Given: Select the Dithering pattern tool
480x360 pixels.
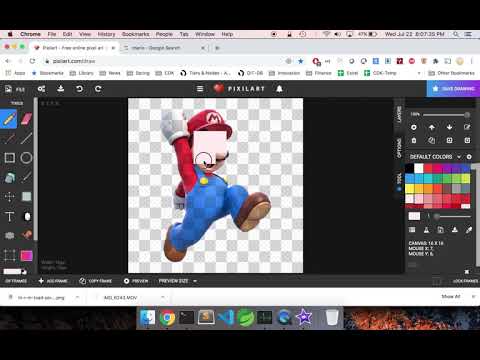Looking at the screenshot, I should tap(26, 197).
